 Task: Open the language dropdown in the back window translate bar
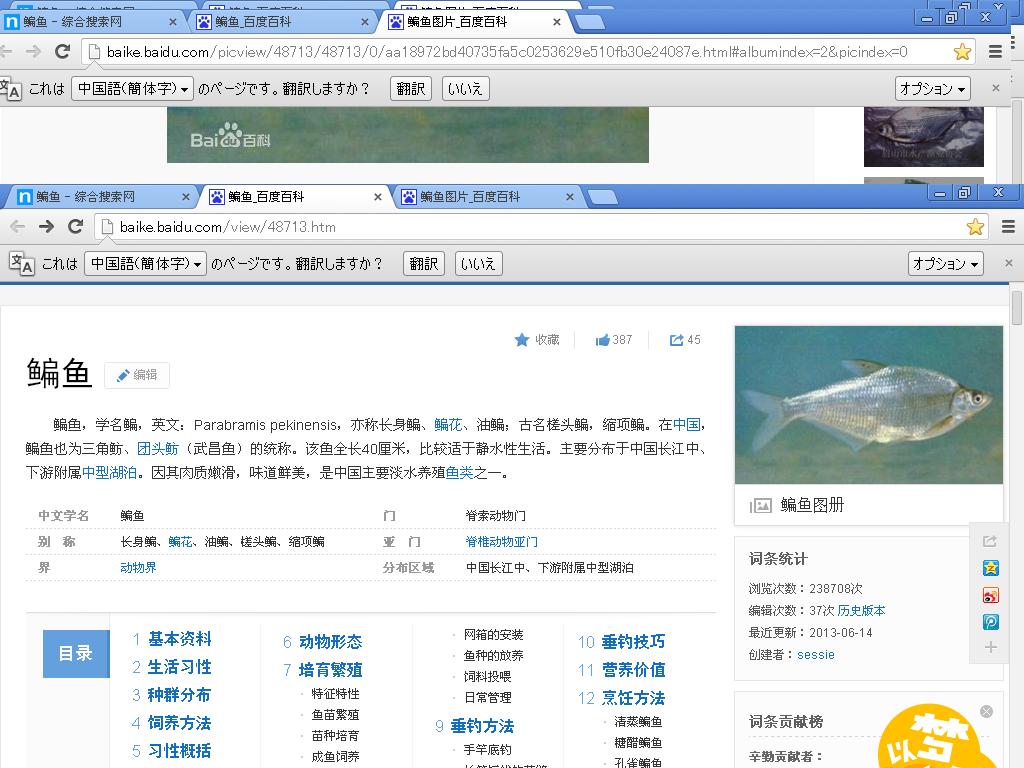(133, 89)
